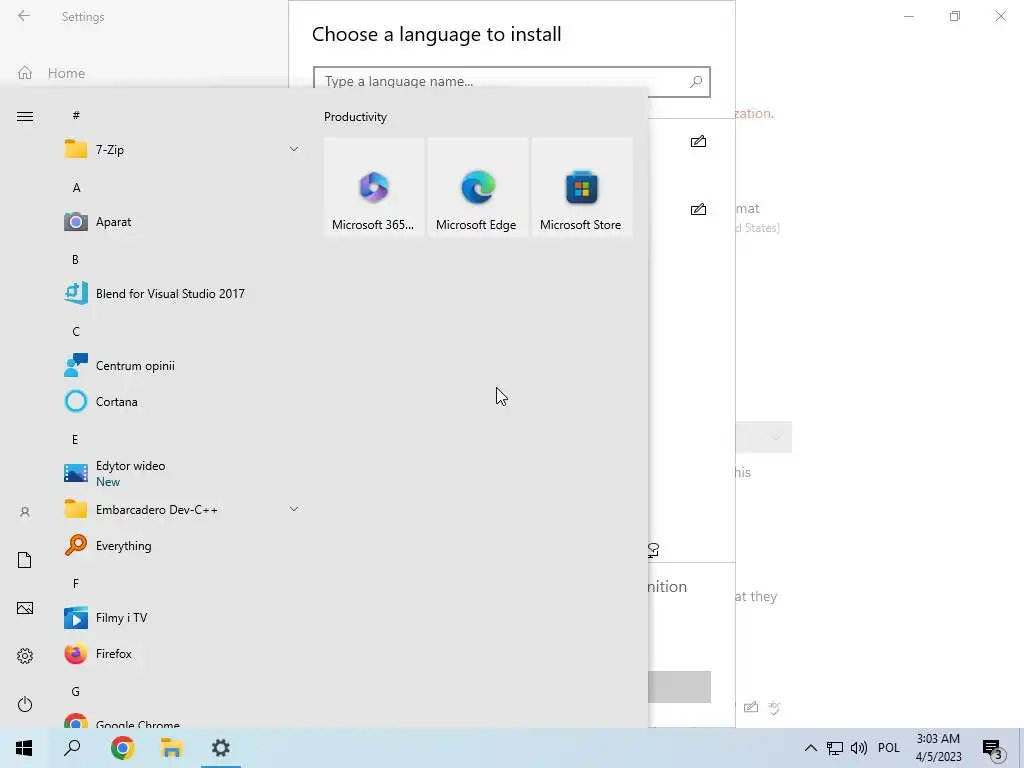Click the search magnifier in language field
Viewport: 1024px width, 768px height.
[696, 82]
